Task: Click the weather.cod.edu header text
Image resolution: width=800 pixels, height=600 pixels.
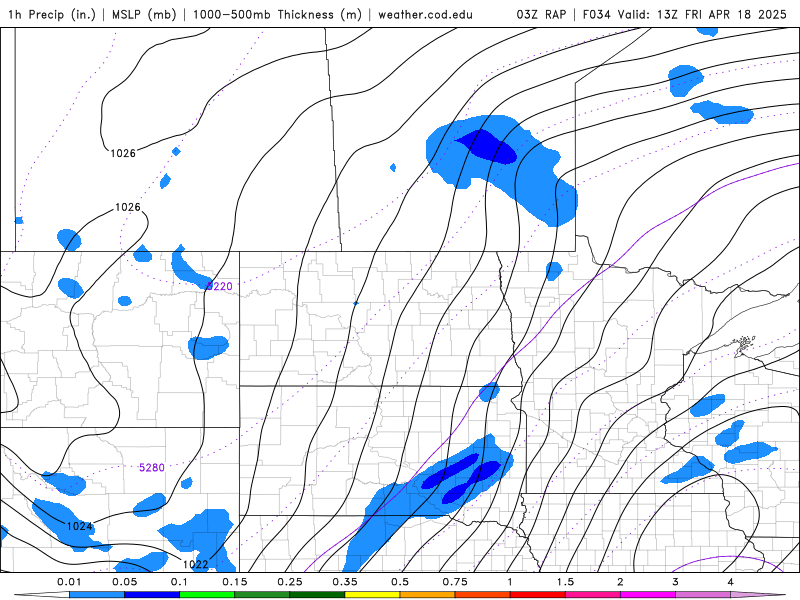Action: pos(425,14)
